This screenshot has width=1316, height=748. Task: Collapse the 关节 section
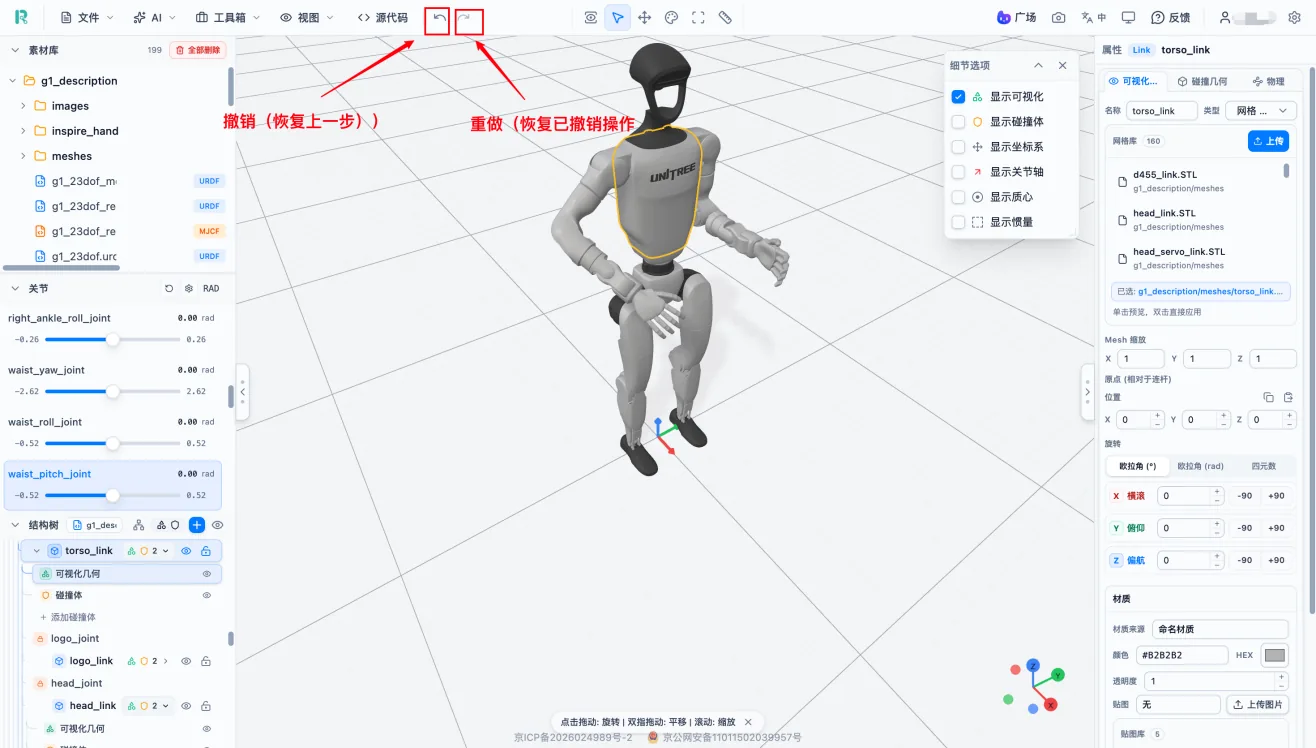click(15, 288)
